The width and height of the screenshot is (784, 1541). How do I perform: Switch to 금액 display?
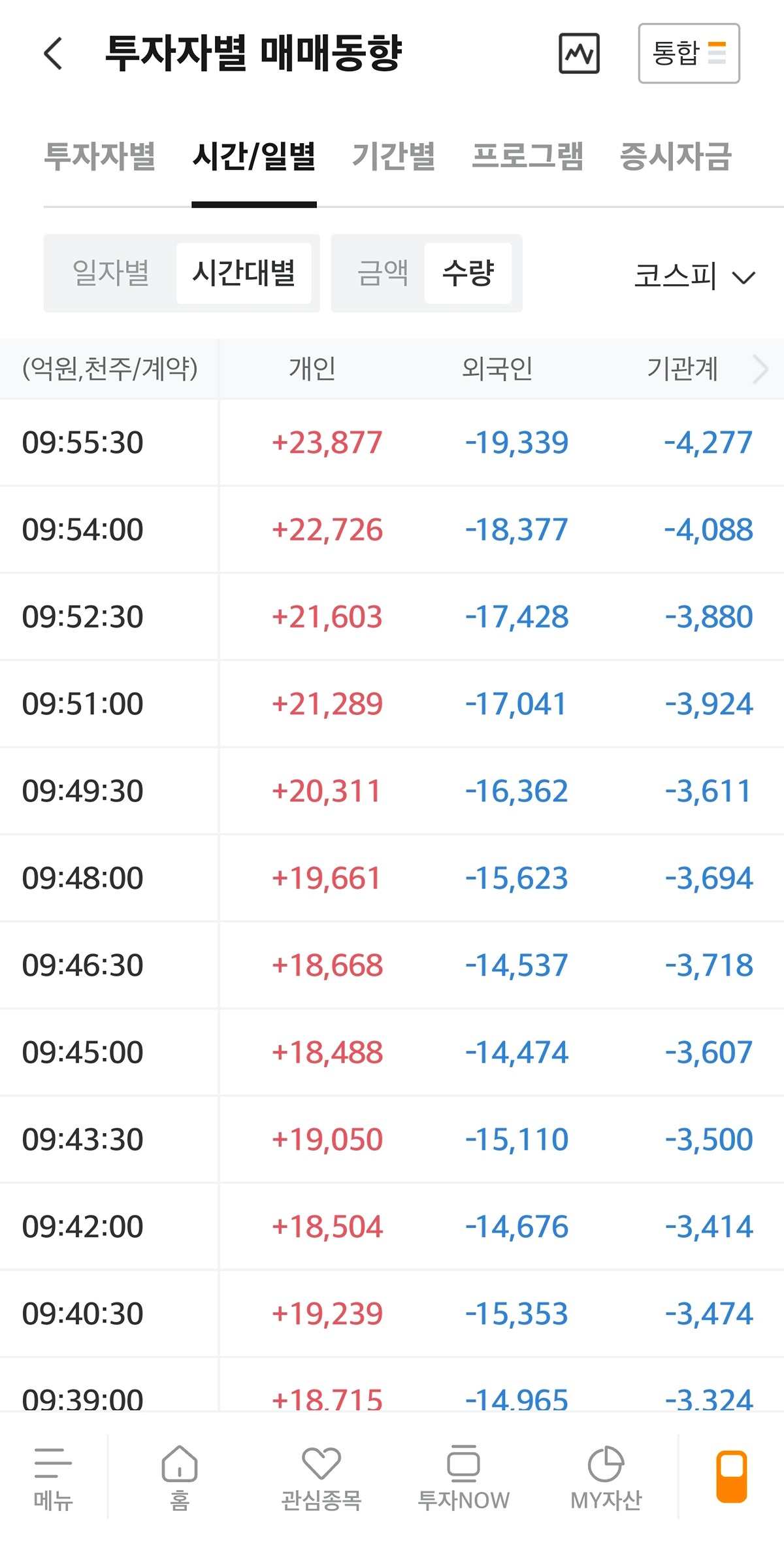(383, 273)
